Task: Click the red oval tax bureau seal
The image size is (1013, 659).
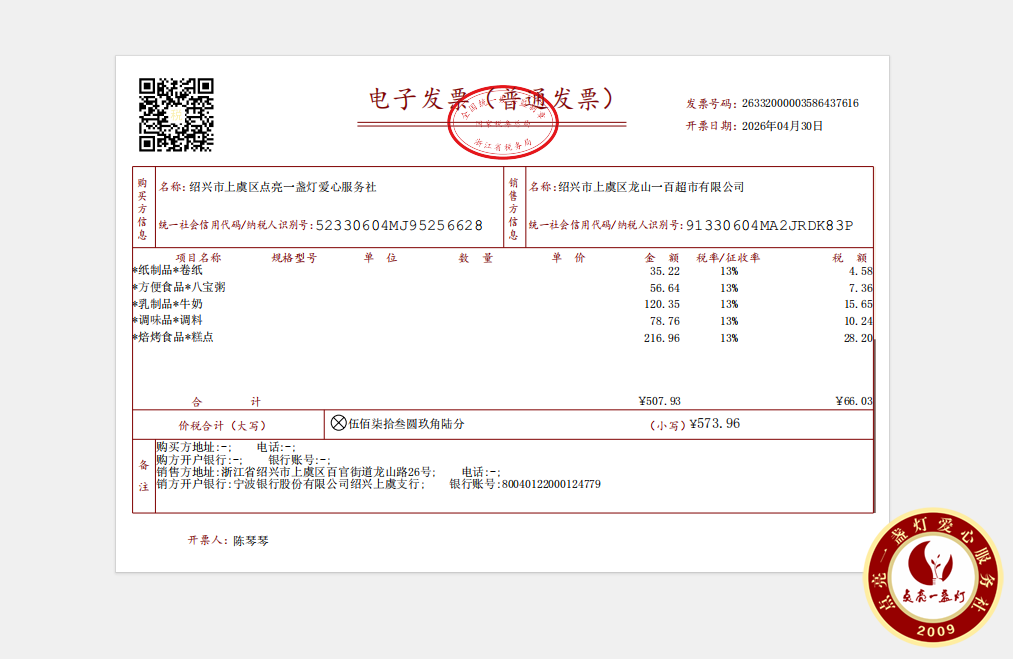Action: (x=502, y=124)
